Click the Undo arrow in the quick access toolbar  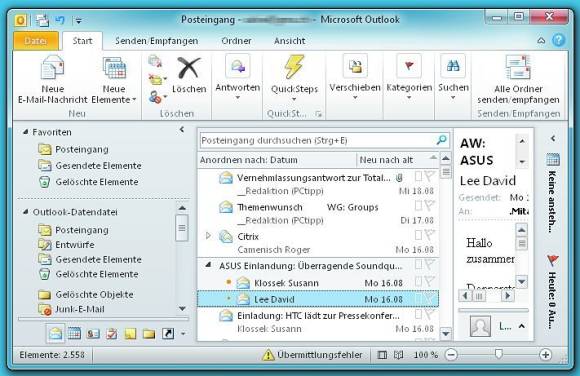60,20
